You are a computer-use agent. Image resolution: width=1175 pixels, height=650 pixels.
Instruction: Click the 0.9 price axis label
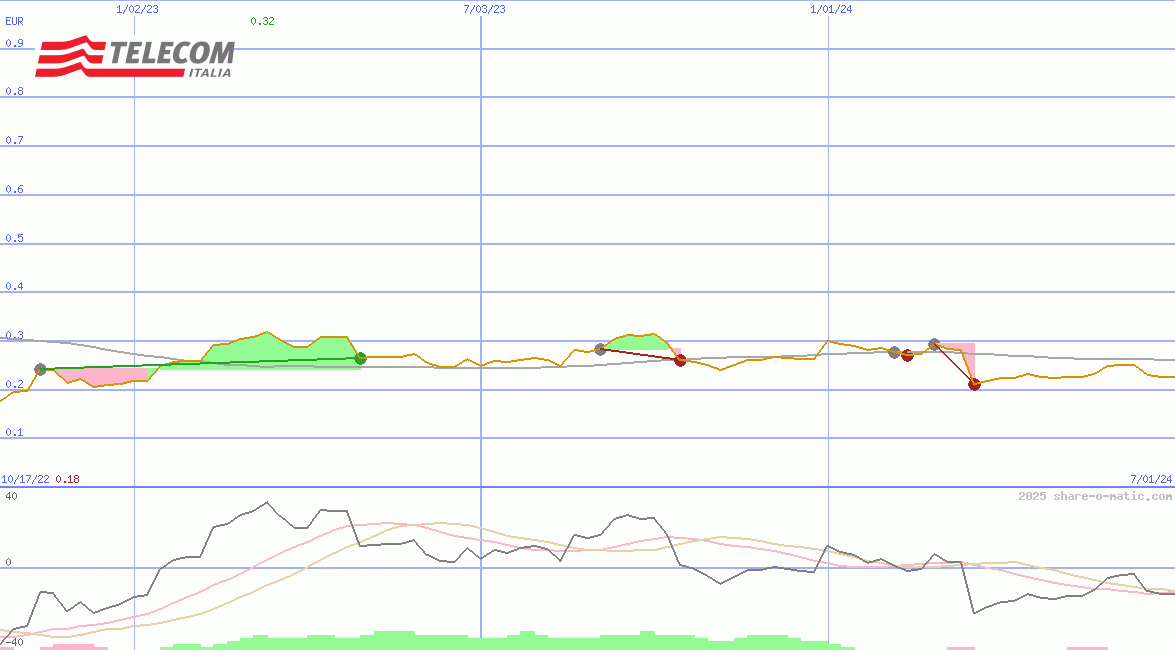[14, 43]
